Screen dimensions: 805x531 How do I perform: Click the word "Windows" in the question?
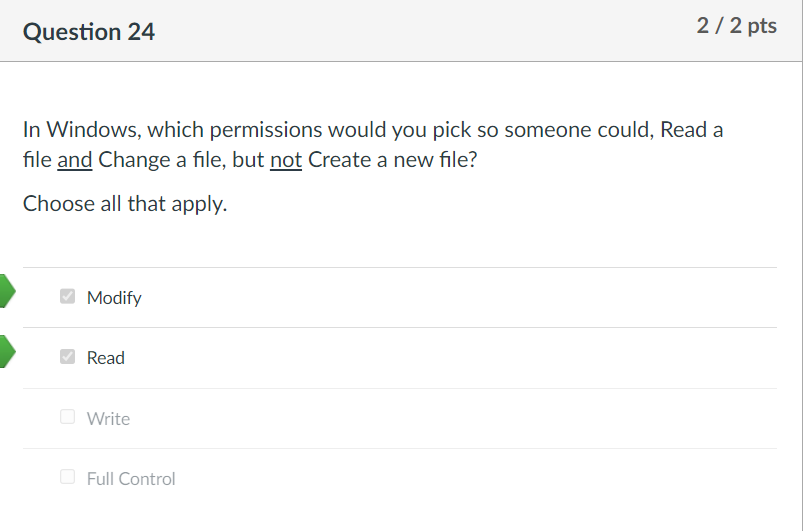pos(93,130)
